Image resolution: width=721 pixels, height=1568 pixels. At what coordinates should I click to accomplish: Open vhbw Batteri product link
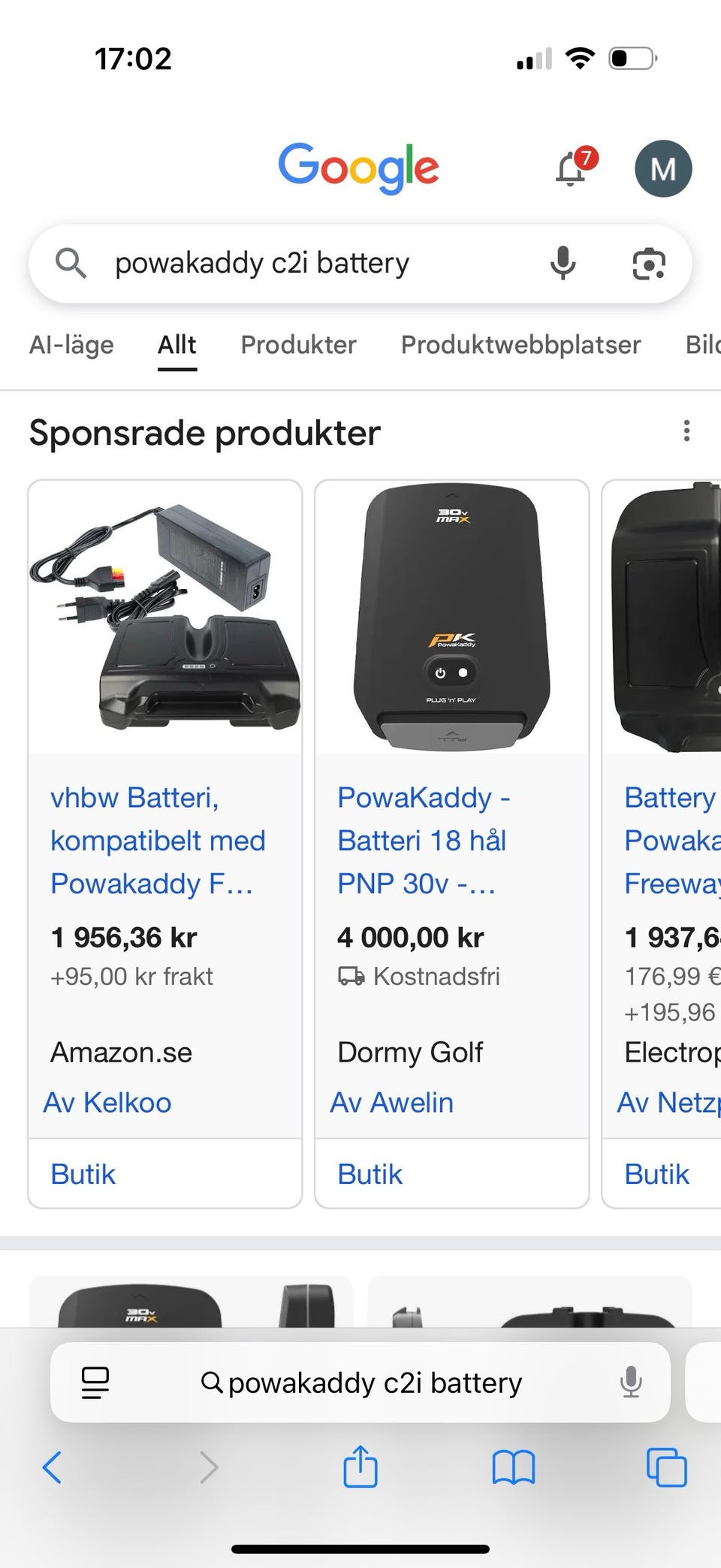[x=158, y=840]
